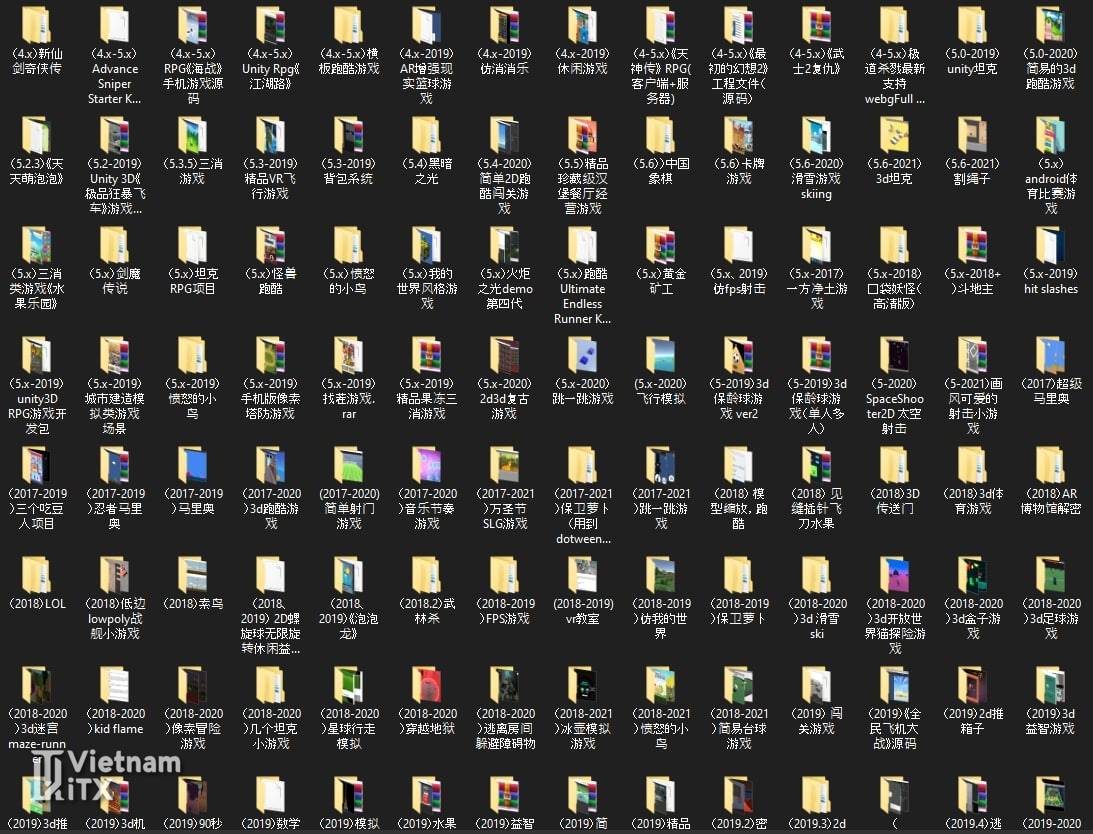Image resolution: width=1093 pixels, height=834 pixels.
Task: Open the (5.x) 黄金矿工 archive
Action: click(x=661, y=246)
